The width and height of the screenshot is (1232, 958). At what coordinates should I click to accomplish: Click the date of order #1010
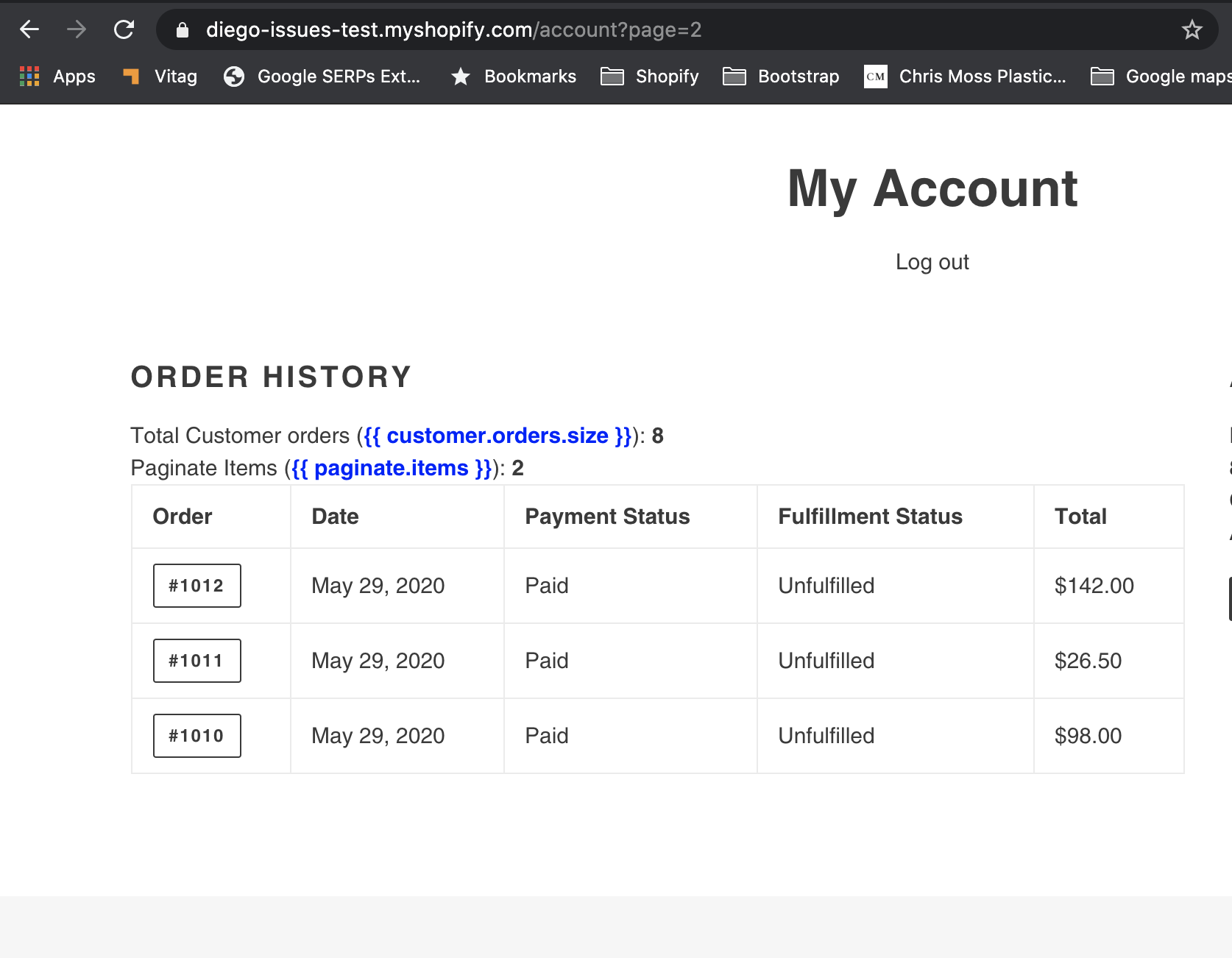(378, 736)
